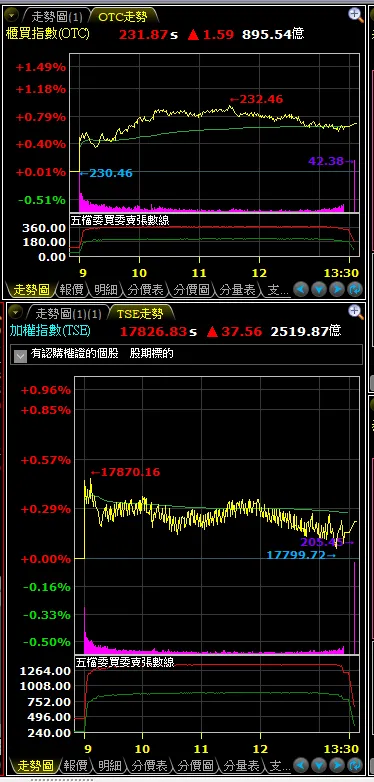Click refresh button in OTC panel
The height and width of the screenshot is (782, 374).
click(355, 289)
